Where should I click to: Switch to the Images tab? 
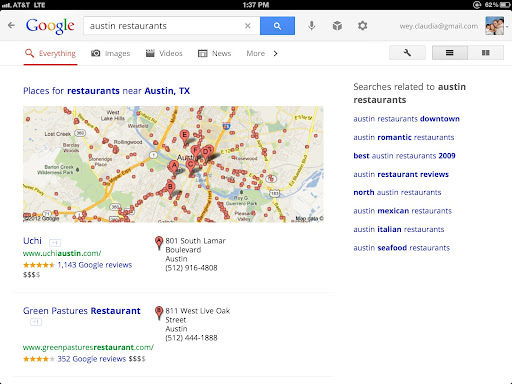click(x=110, y=53)
